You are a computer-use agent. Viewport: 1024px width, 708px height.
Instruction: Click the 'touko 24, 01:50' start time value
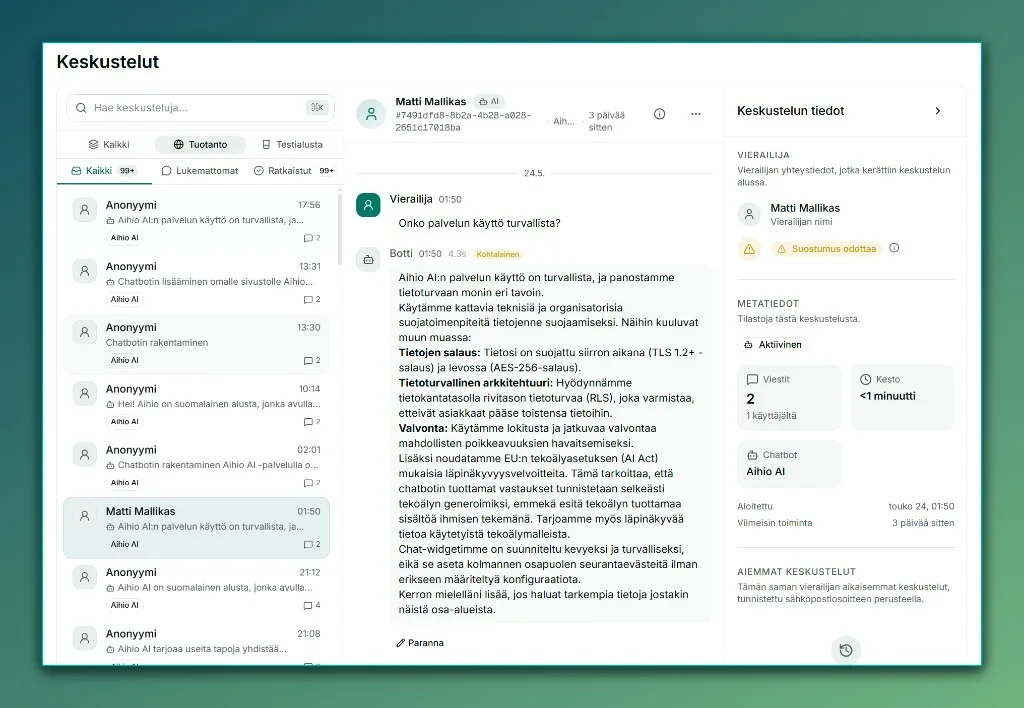point(921,506)
